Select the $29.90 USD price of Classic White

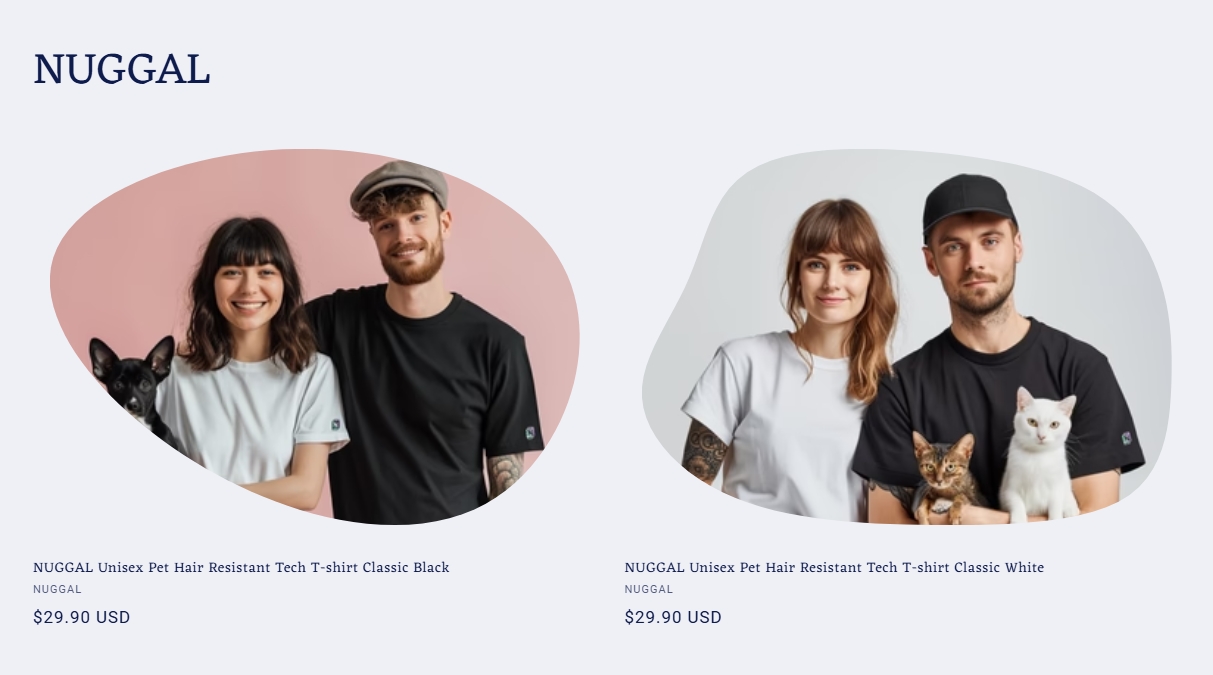point(673,617)
